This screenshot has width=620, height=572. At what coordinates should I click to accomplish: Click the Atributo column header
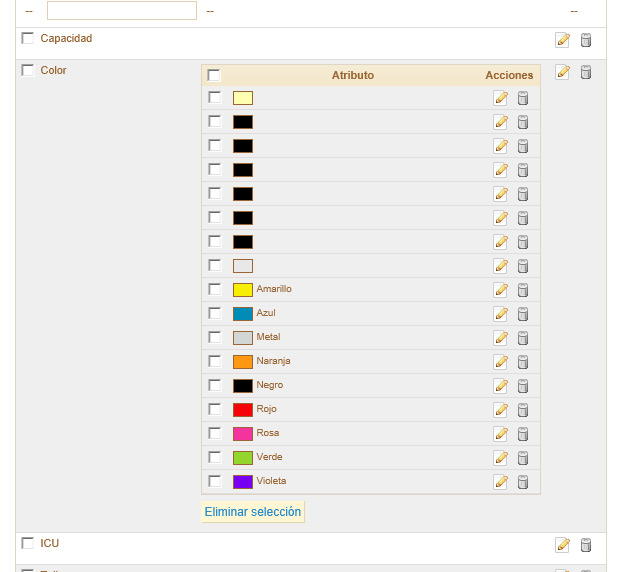[353, 75]
